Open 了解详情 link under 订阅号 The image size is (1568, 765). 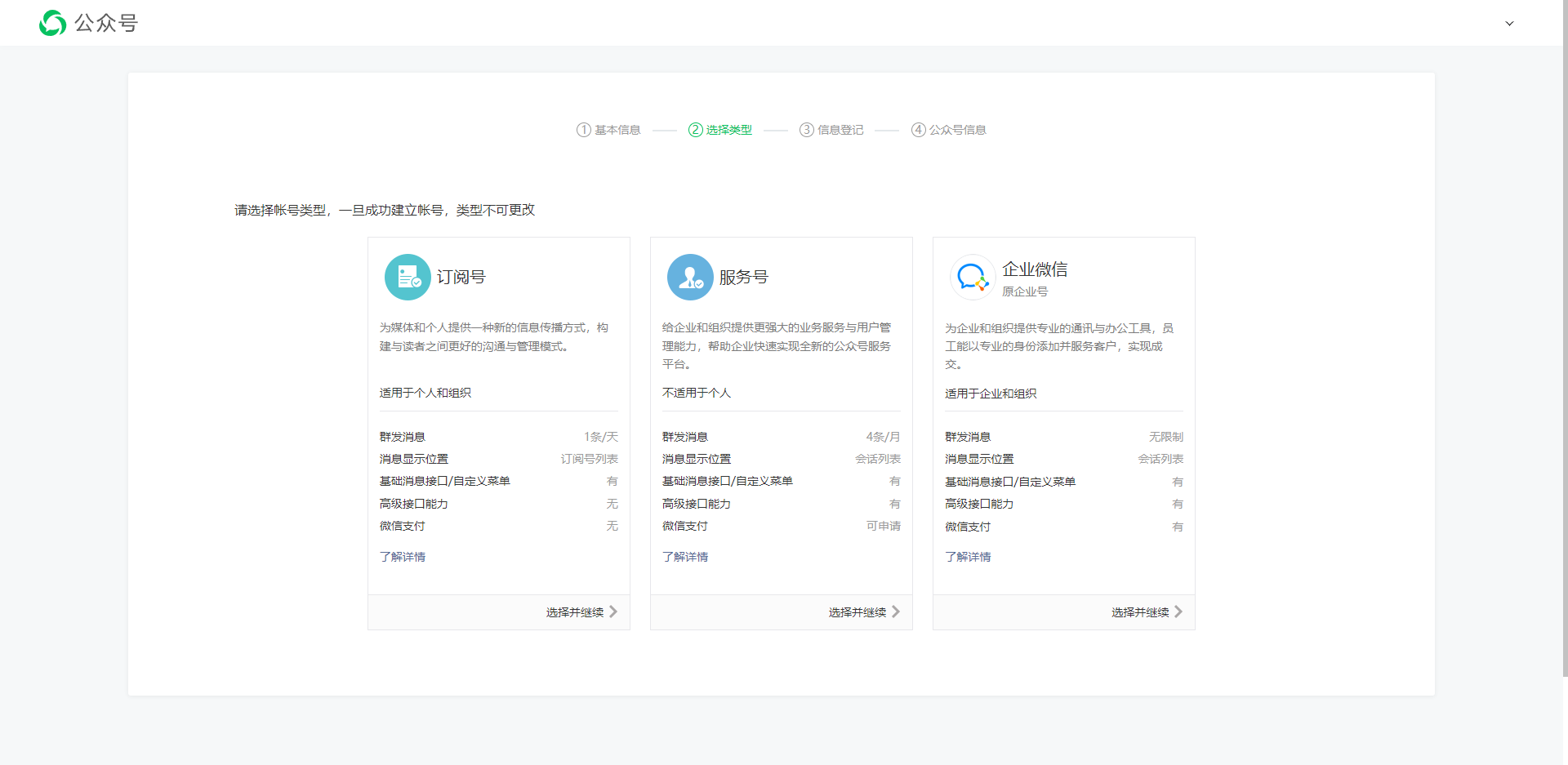coord(403,557)
